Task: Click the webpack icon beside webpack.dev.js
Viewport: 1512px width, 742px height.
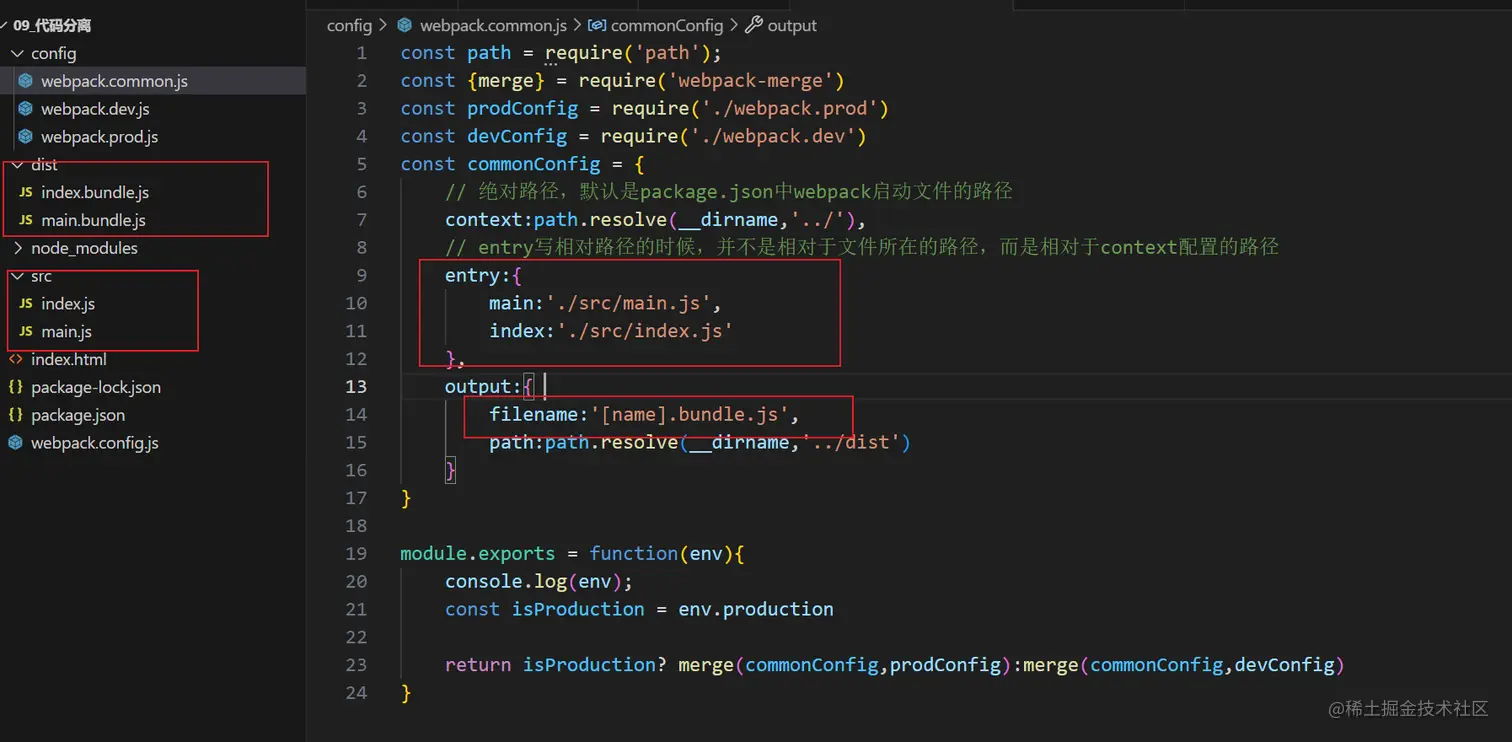Action: pos(26,109)
